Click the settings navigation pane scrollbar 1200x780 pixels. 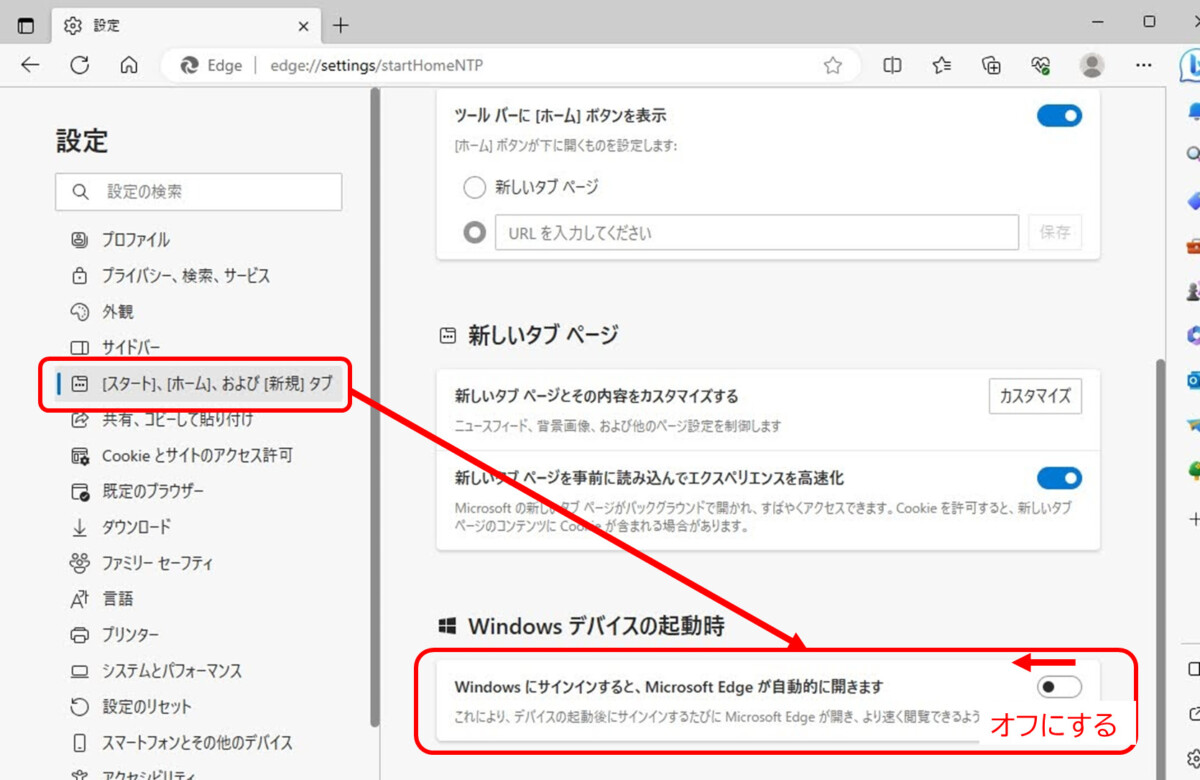[374, 408]
